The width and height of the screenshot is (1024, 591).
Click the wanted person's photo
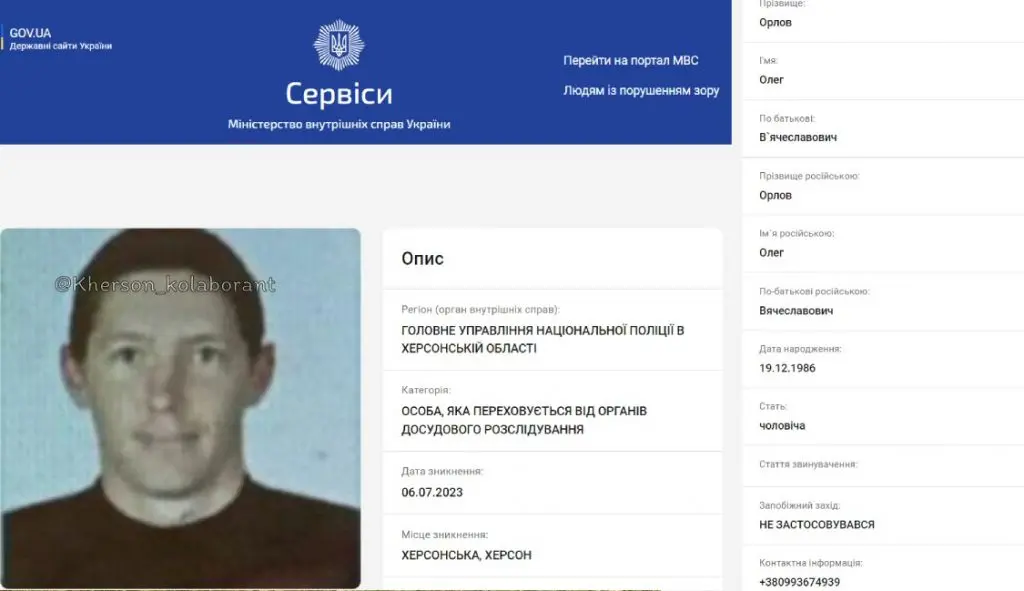click(180, 408)
